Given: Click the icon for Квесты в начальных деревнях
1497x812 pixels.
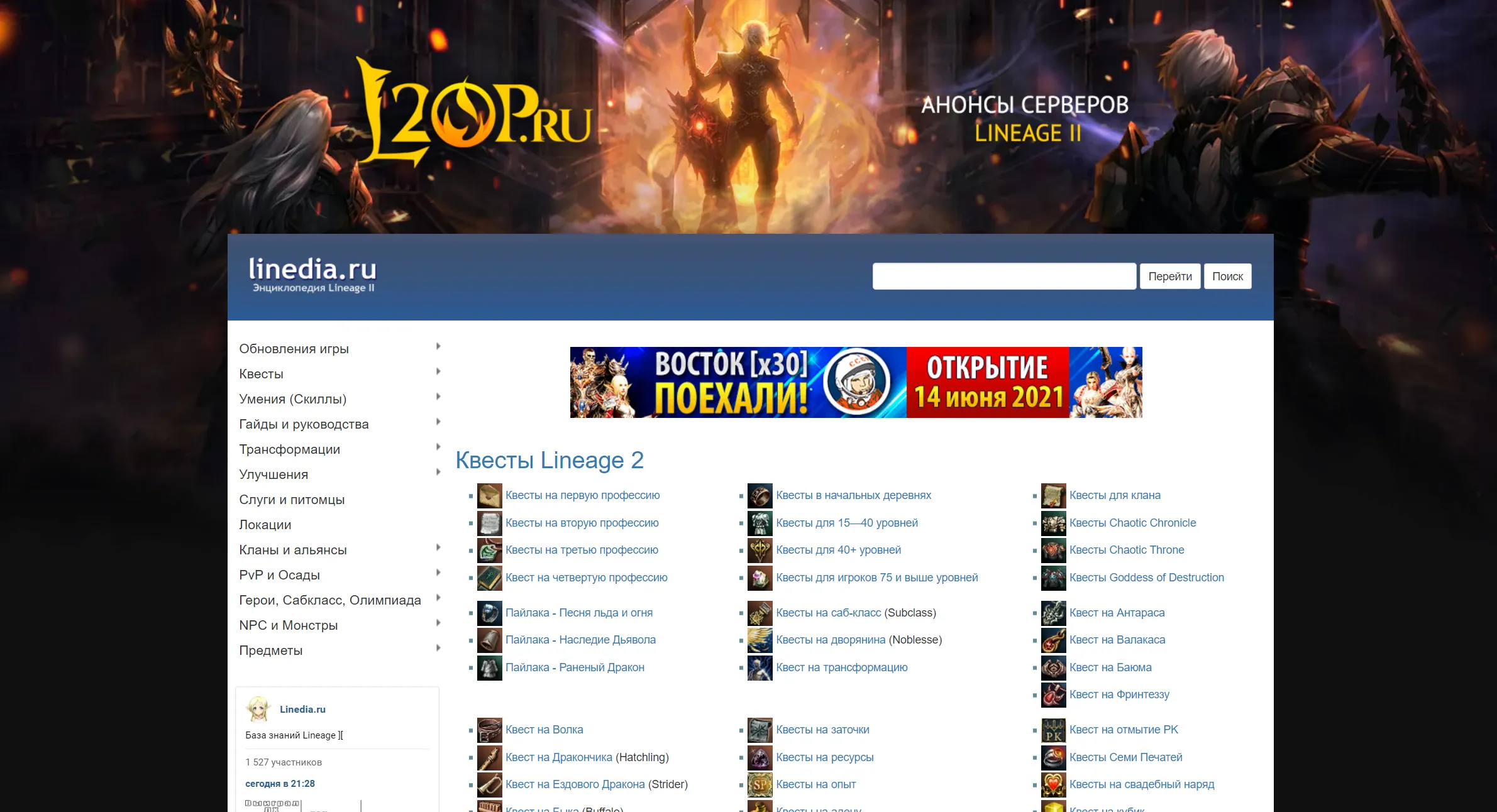Looking at the screenshot, I should point(760,495).
